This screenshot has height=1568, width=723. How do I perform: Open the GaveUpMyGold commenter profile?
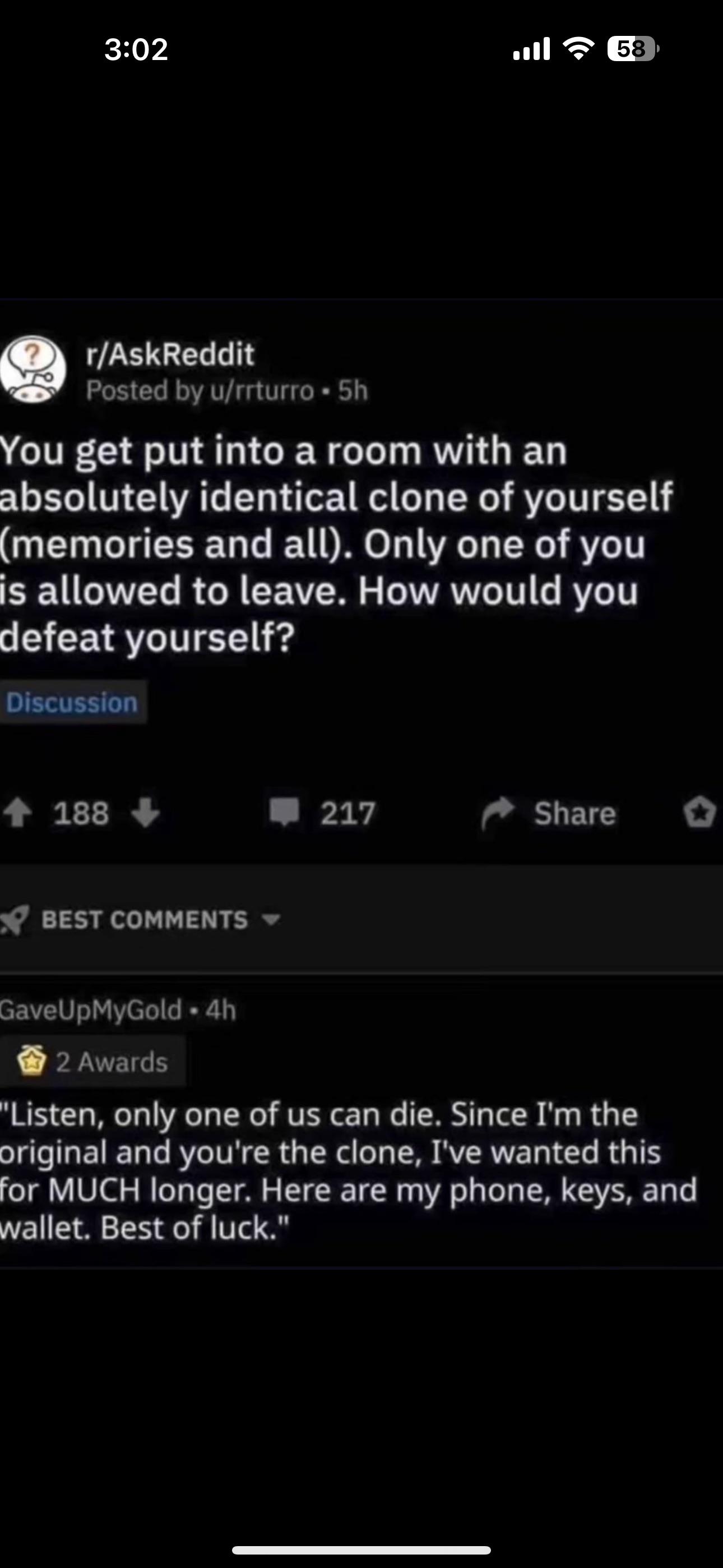click(91, 1010)
